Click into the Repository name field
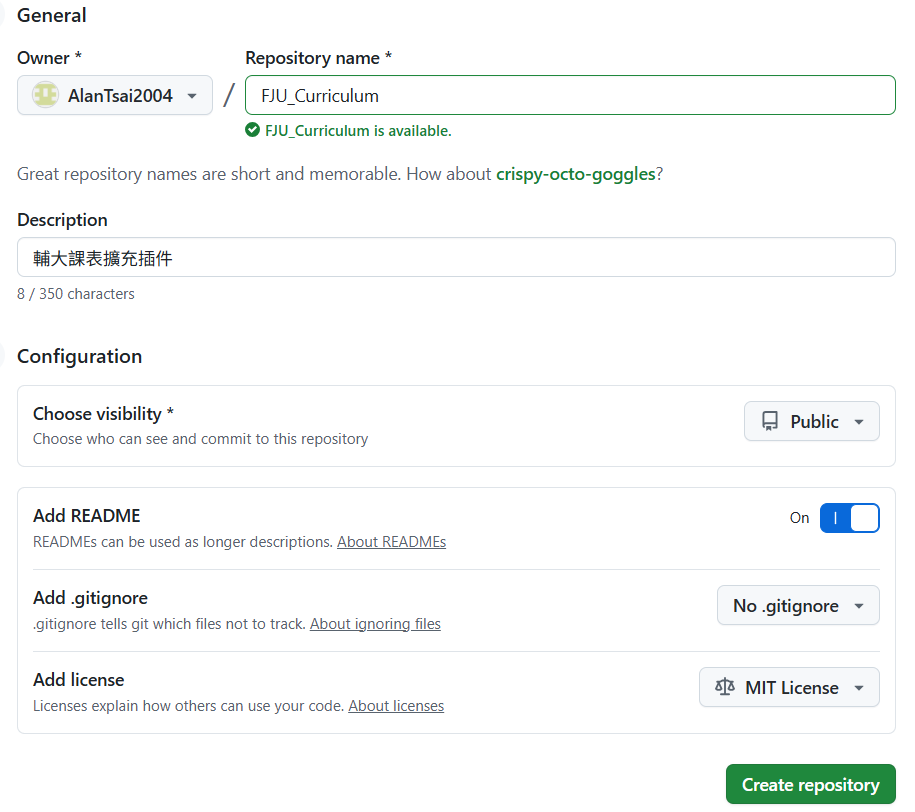Image resolution: width=915 pixels, height=812 pixels. (x=570, y=95)
